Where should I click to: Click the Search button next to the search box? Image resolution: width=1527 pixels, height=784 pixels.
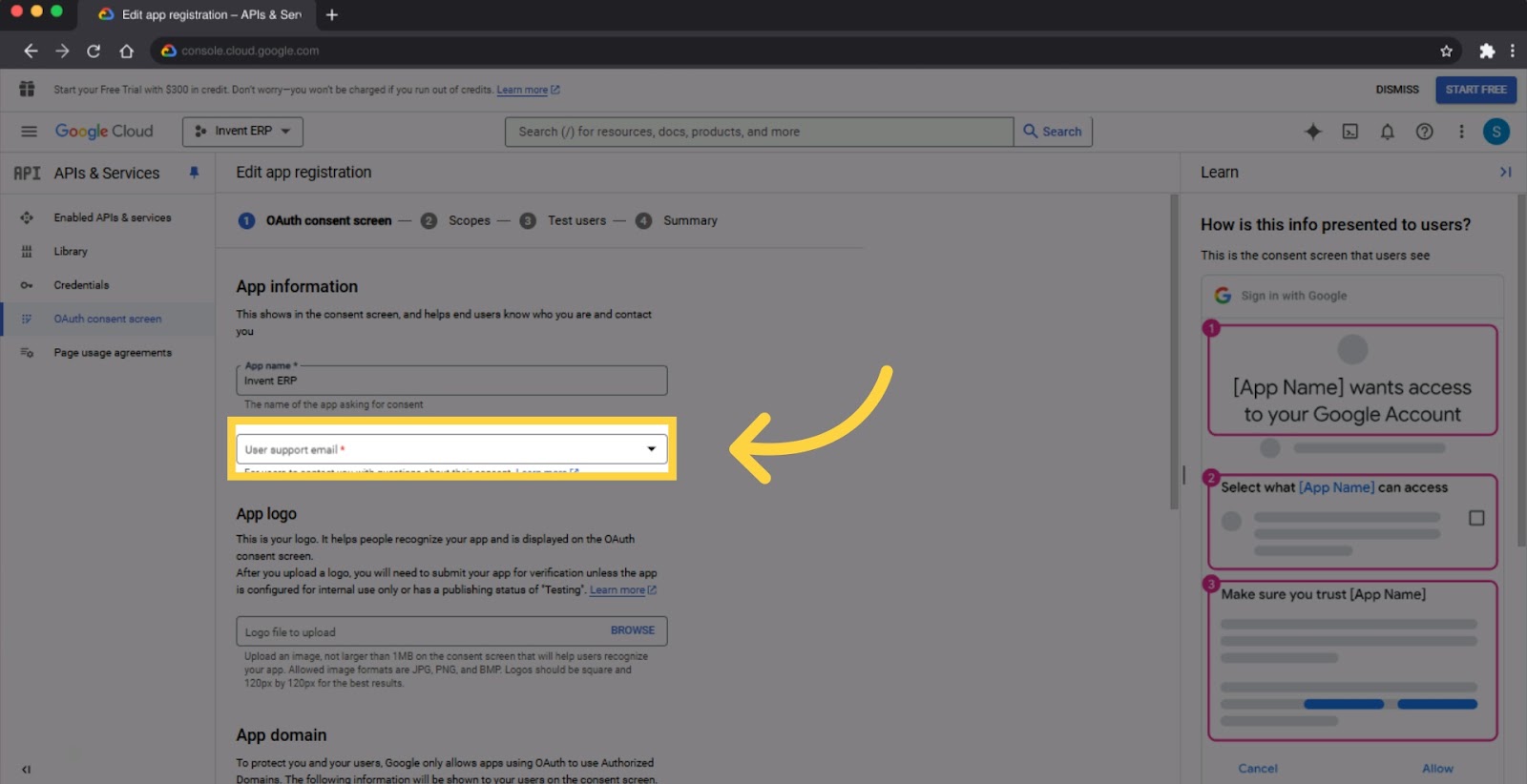1053,132
